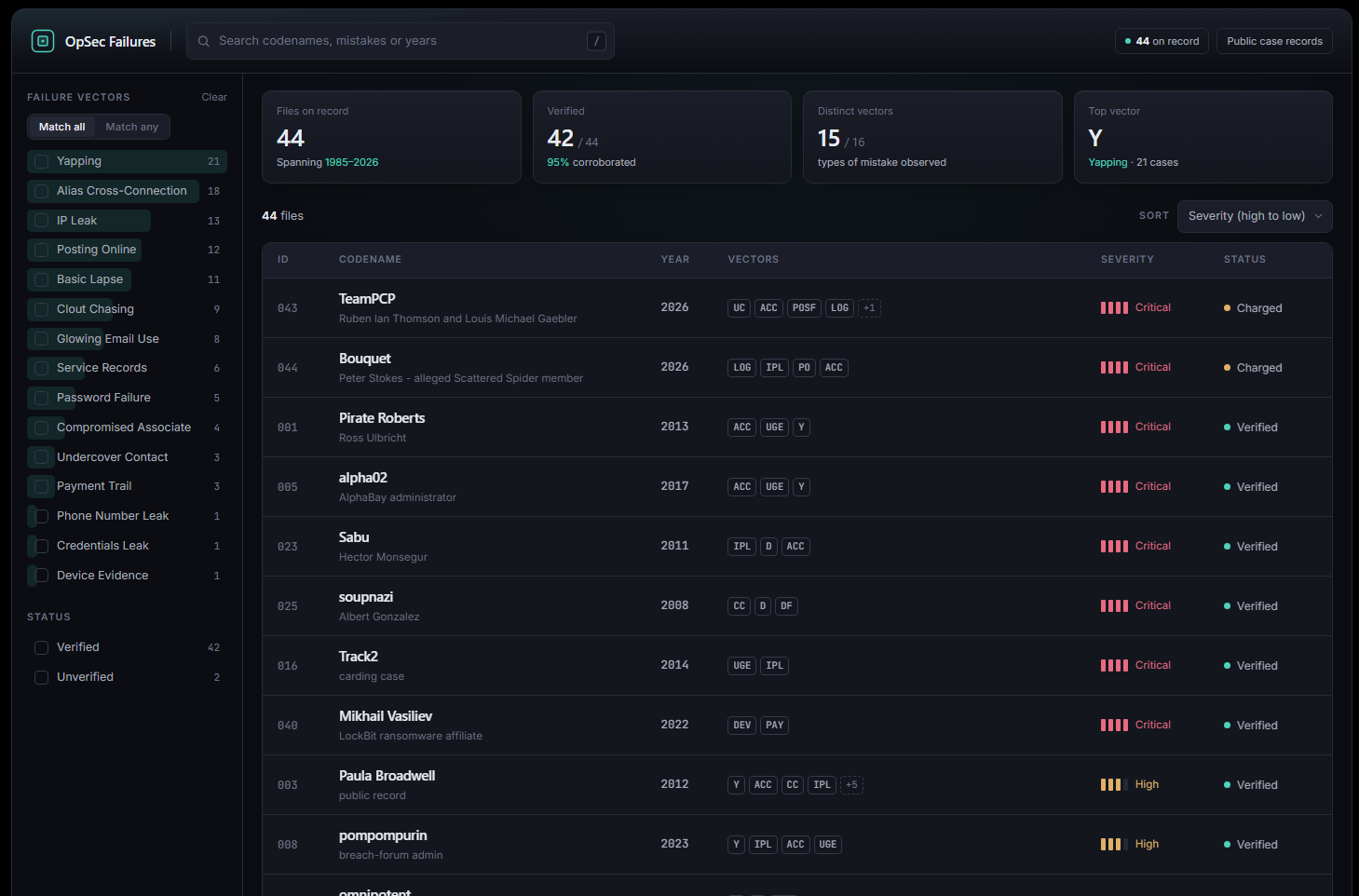Click the LOG tag on Bouquet row
Viewport: 1359px width, 896px height.
tap(741, 368)
